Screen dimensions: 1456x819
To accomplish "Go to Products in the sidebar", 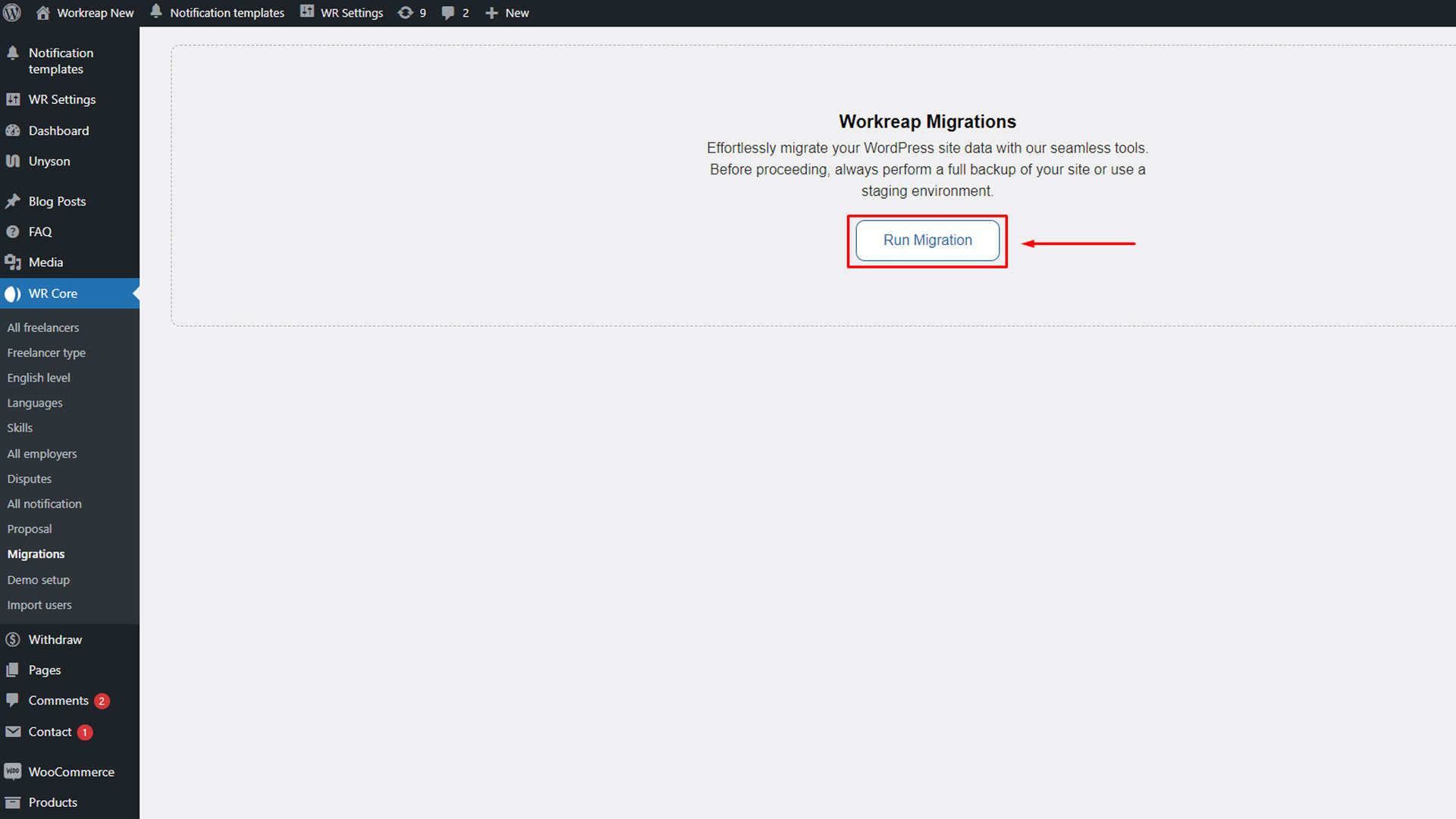I will click(x=53, y=802).
